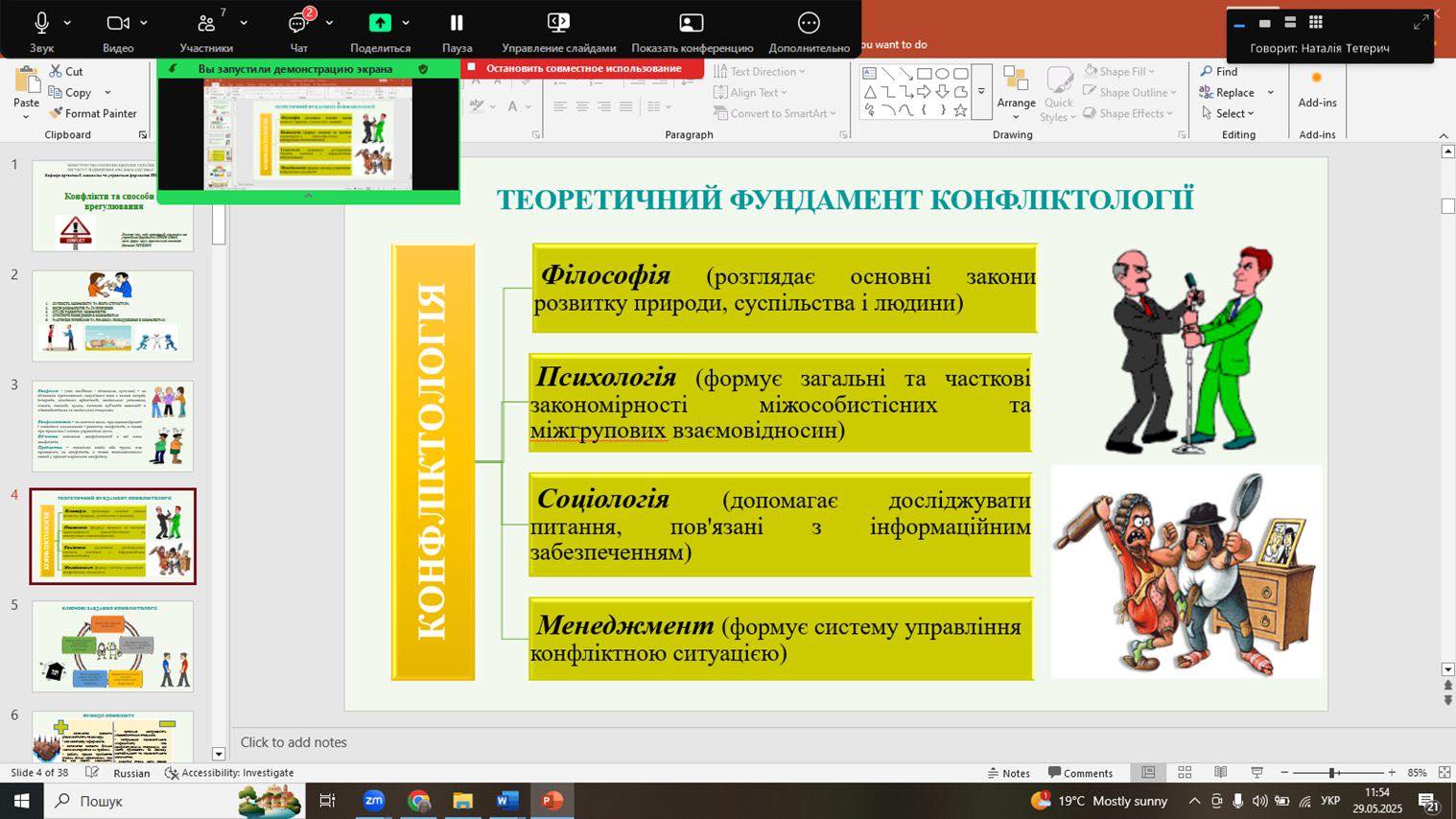Click Показать конференцию icon

[x=692, y=23]
